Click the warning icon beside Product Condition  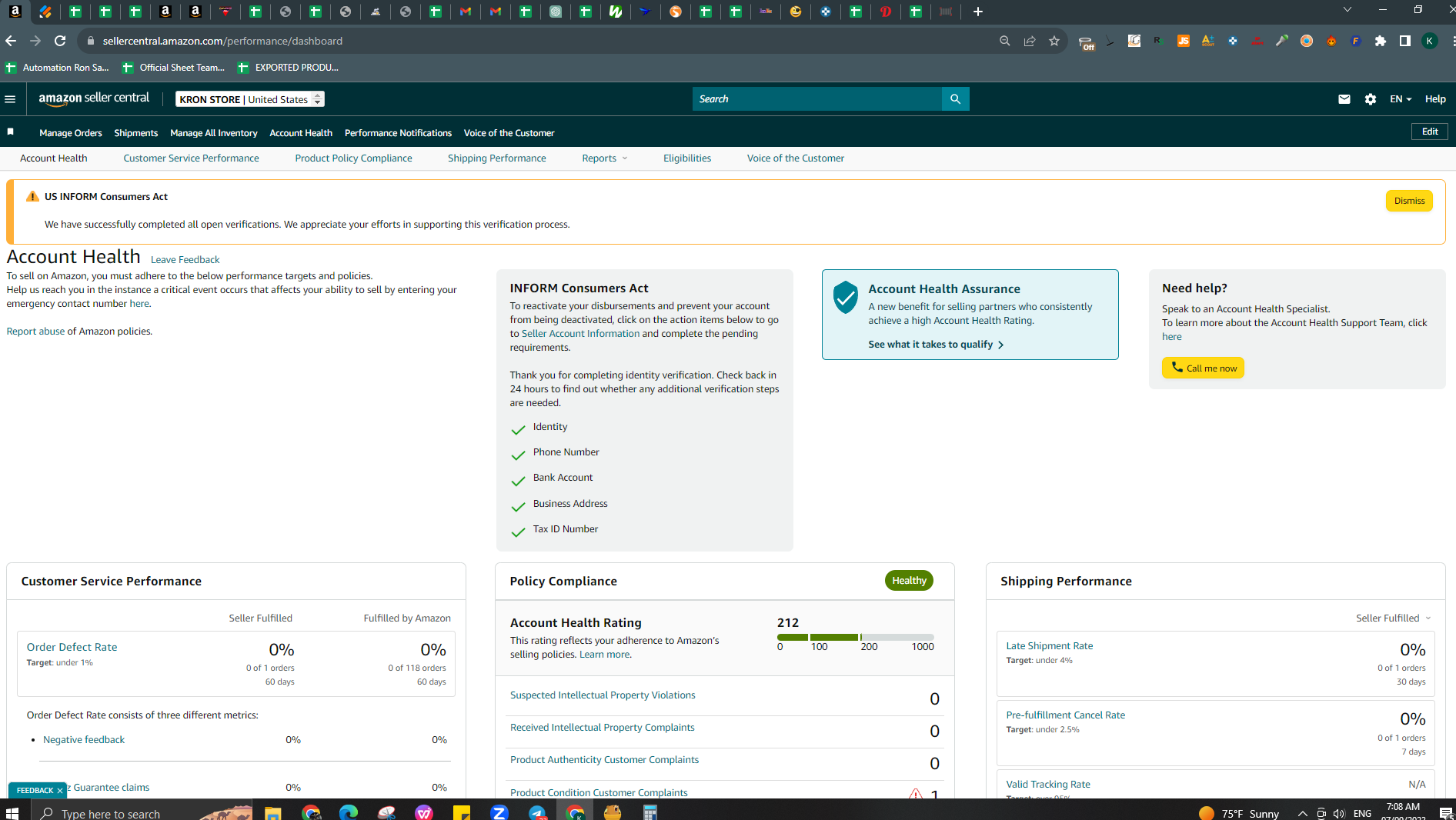point(915,794)
